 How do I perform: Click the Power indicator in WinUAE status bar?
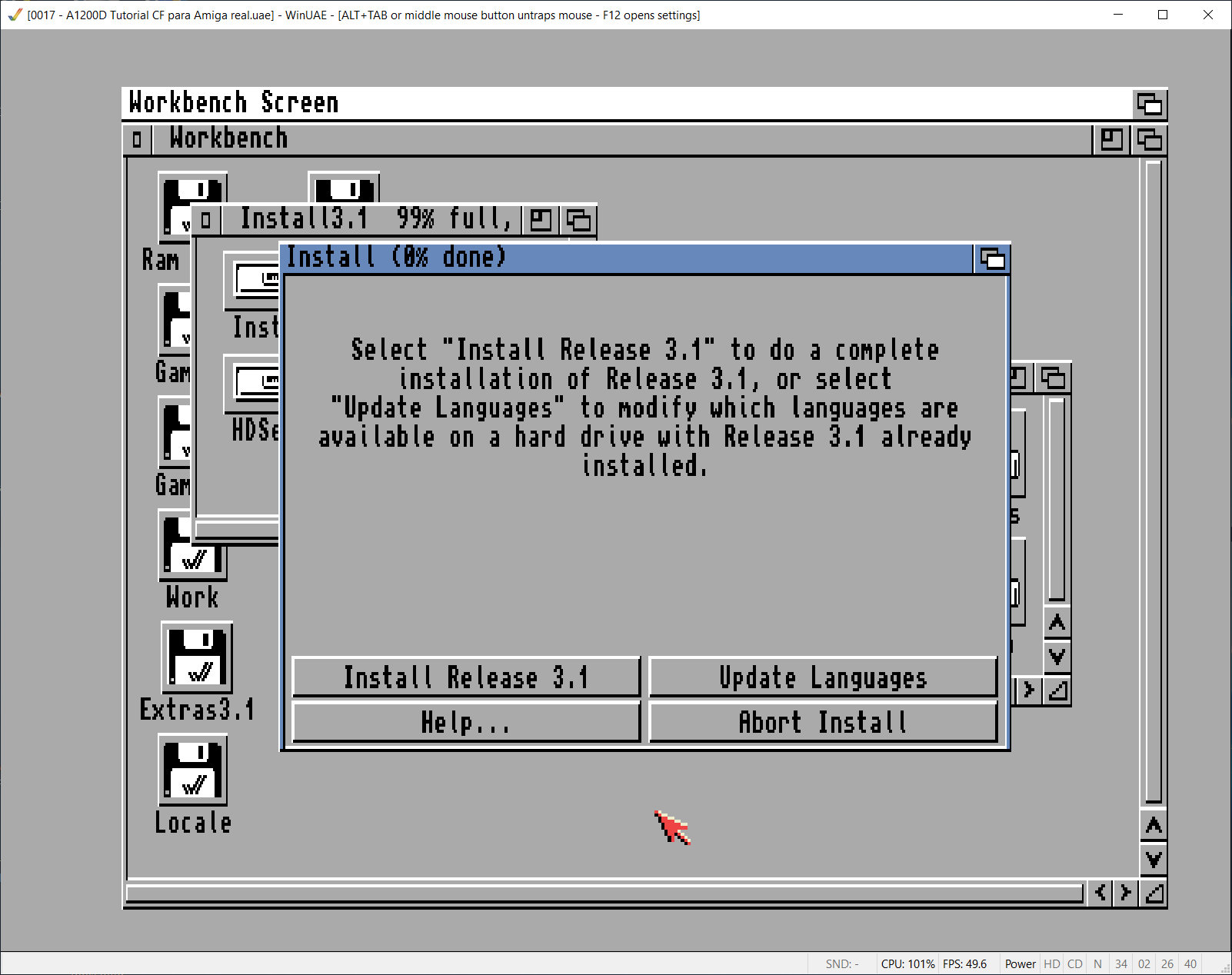tap(1020, 964)
